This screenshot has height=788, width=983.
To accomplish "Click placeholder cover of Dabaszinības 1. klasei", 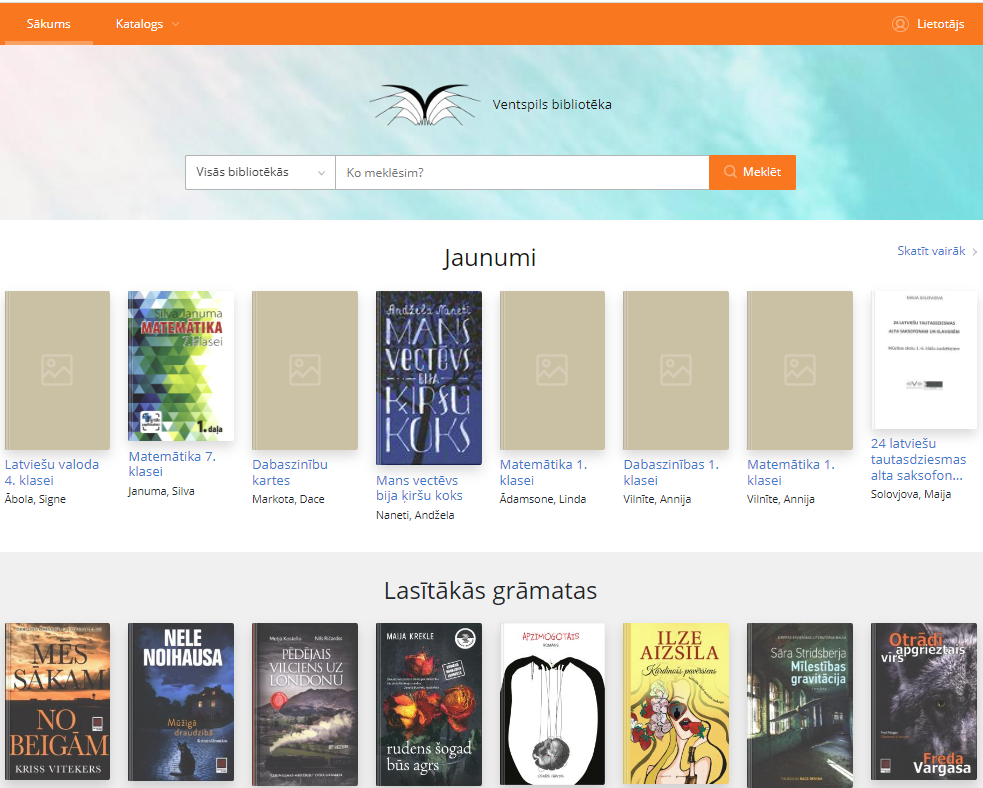I will click(x=676, y=370).
